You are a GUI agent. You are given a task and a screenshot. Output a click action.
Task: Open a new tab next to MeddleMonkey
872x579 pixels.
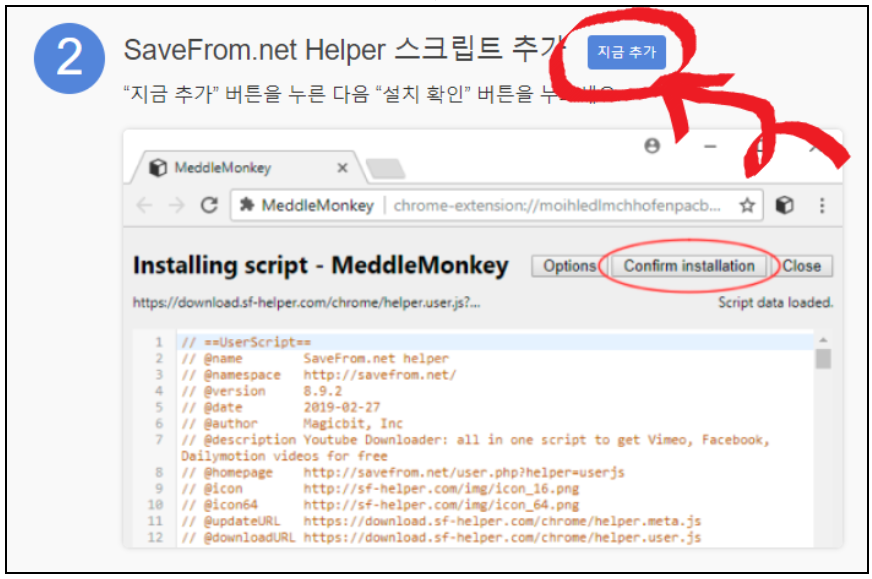tap(385, 169)
